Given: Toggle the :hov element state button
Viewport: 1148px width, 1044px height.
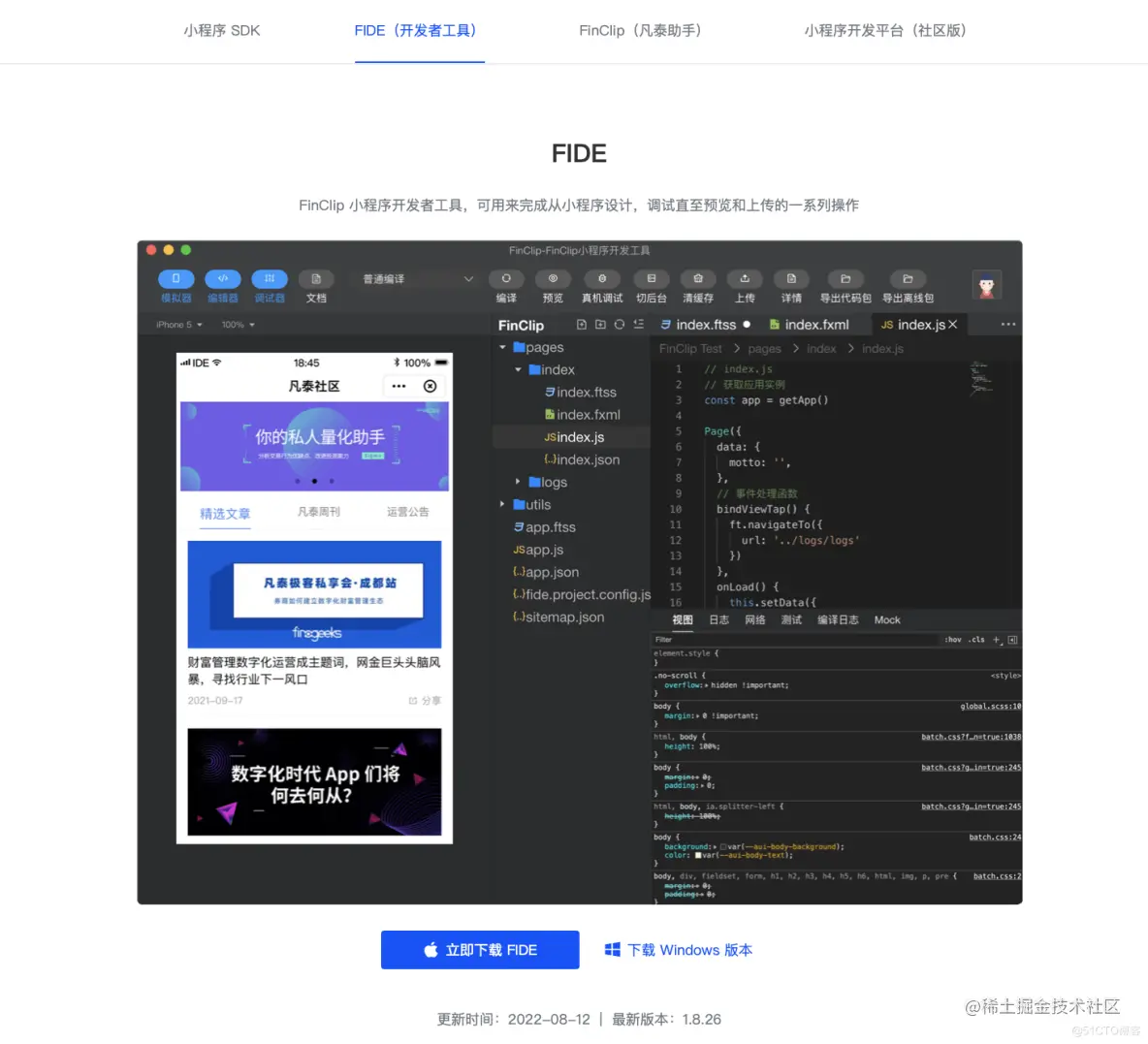Looking at the screenshot, I should click(x=952, y=640).
